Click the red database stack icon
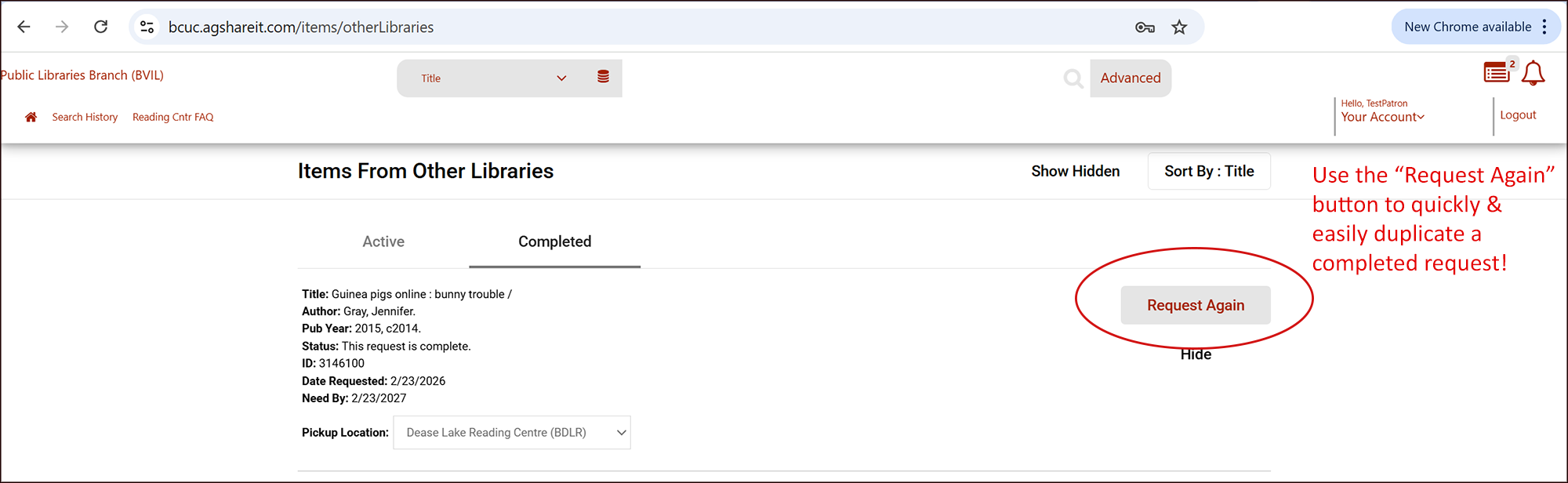 pyautogui.click(x=603, y=77)
